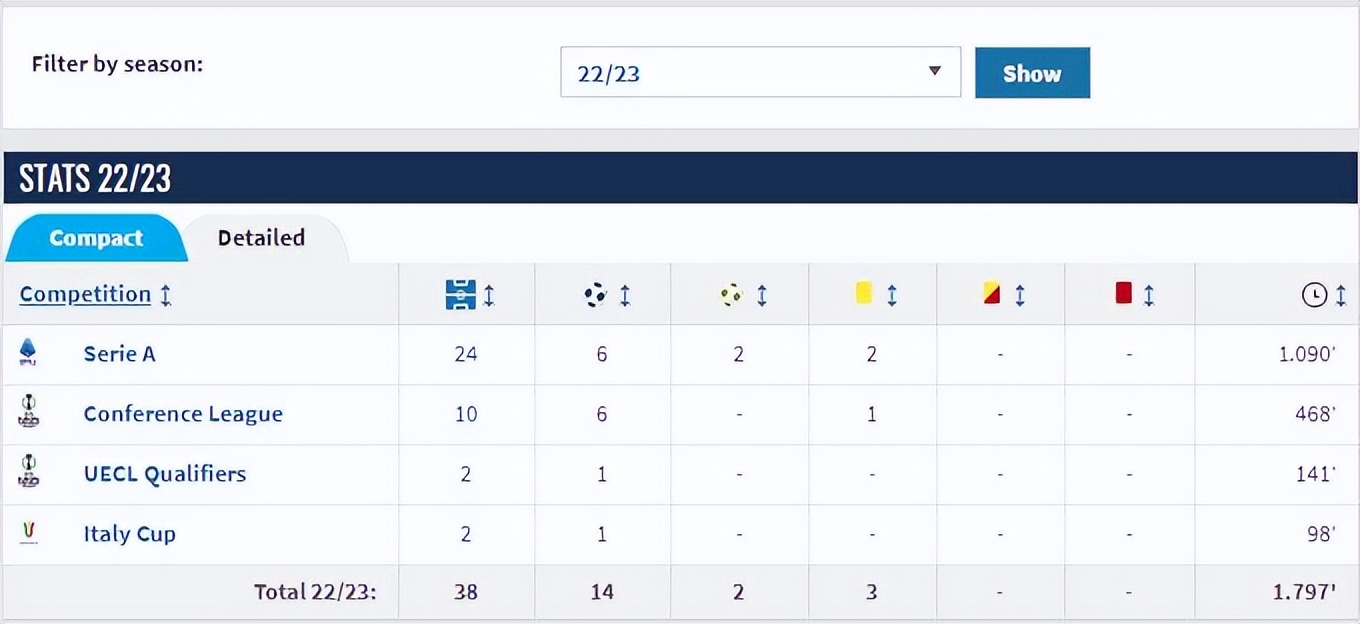1360x624 pixels.
Task: Sort by Competition using its arrow toggle
Action: (166, 295)
